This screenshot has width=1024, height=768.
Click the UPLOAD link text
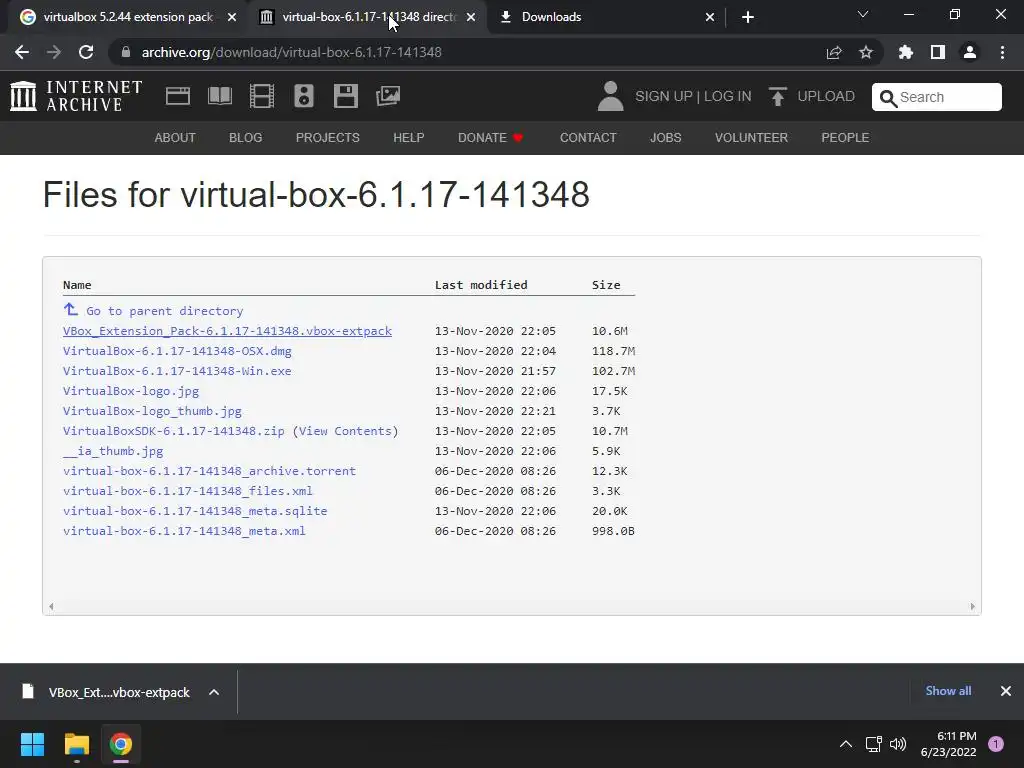[x=826, y=96]
